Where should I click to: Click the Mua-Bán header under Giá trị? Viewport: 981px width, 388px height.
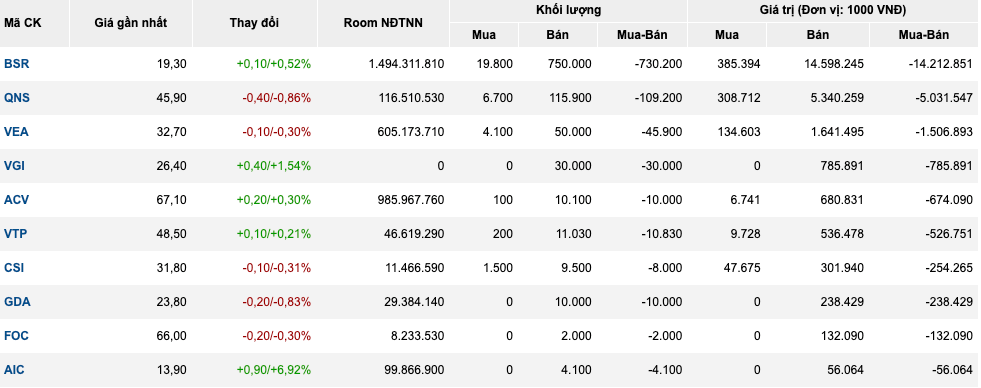[923, 35]
